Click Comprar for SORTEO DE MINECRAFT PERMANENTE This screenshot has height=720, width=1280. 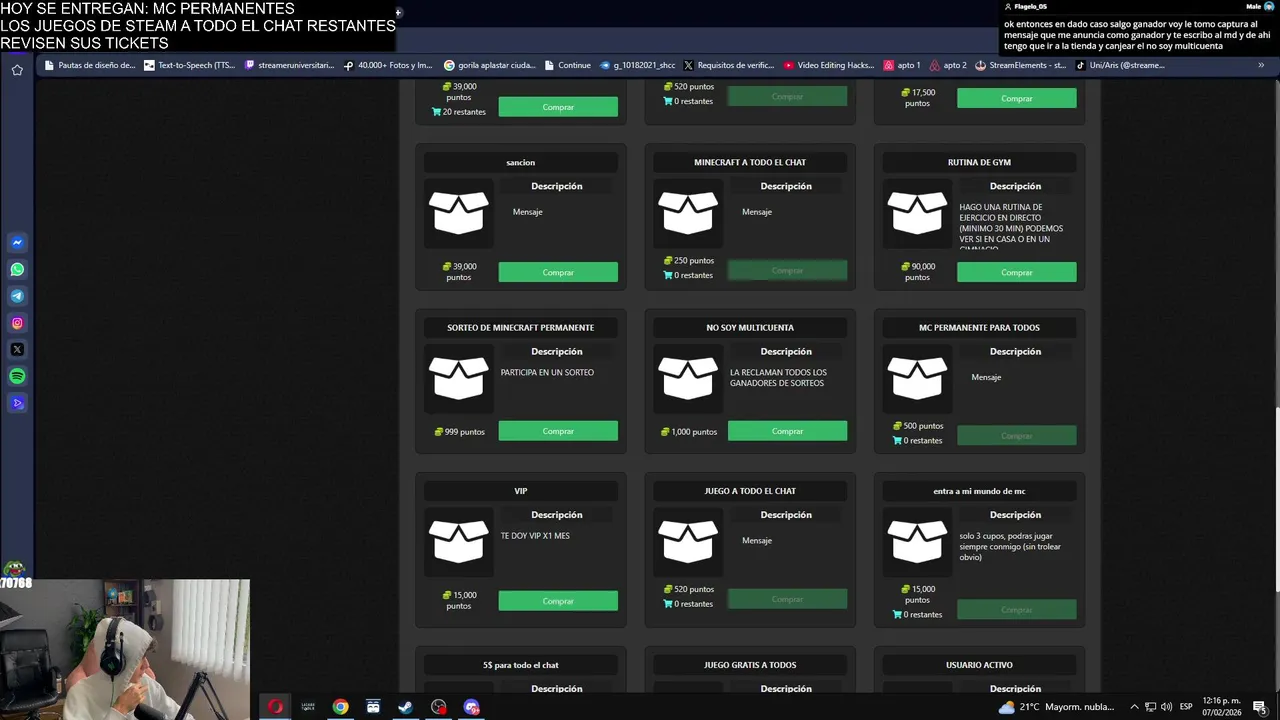[558, 431]
